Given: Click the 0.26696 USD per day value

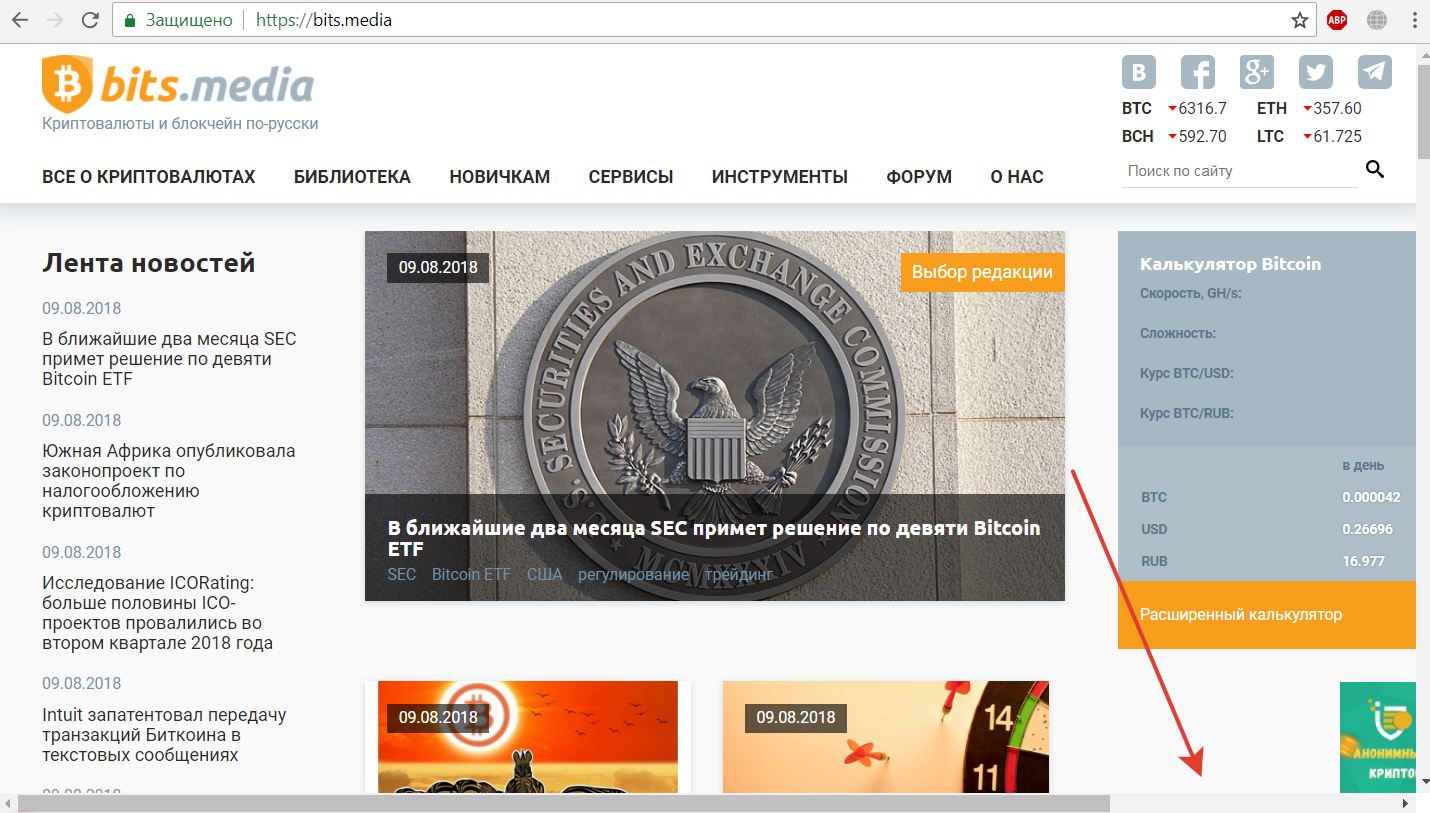Looking at the screenshot, I should tap(1367, 529).
